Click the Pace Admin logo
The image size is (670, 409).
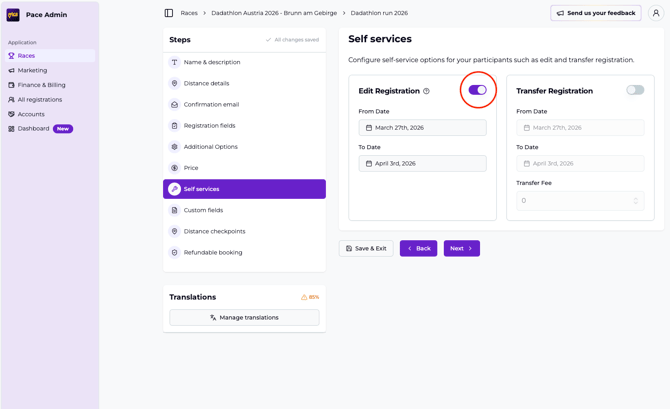[x=13, y=15]
